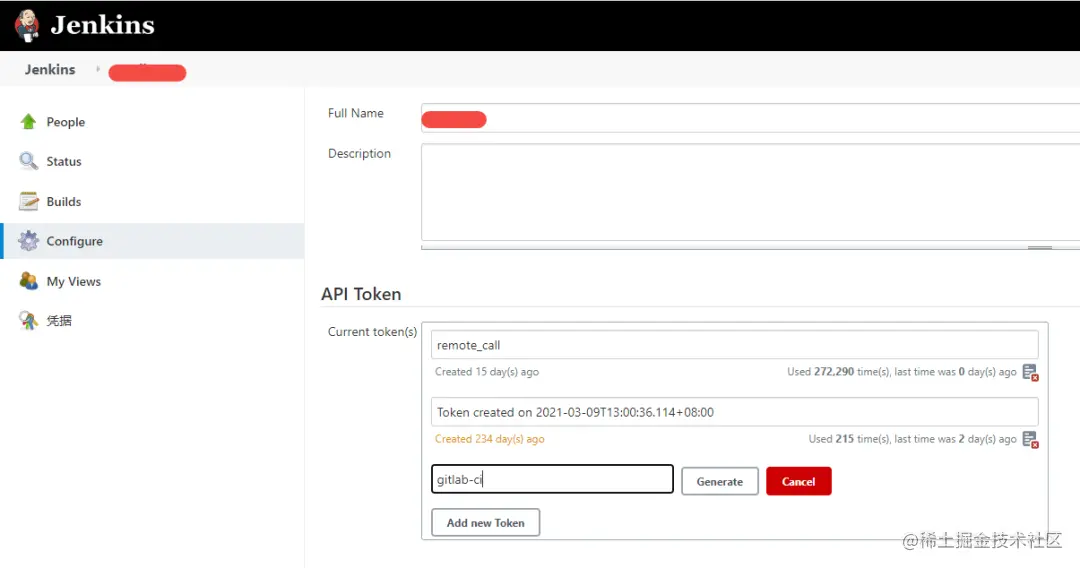1080x568 pixels.
Task: Click the Jenkins breadcrumb link
Action: (50, 70)
